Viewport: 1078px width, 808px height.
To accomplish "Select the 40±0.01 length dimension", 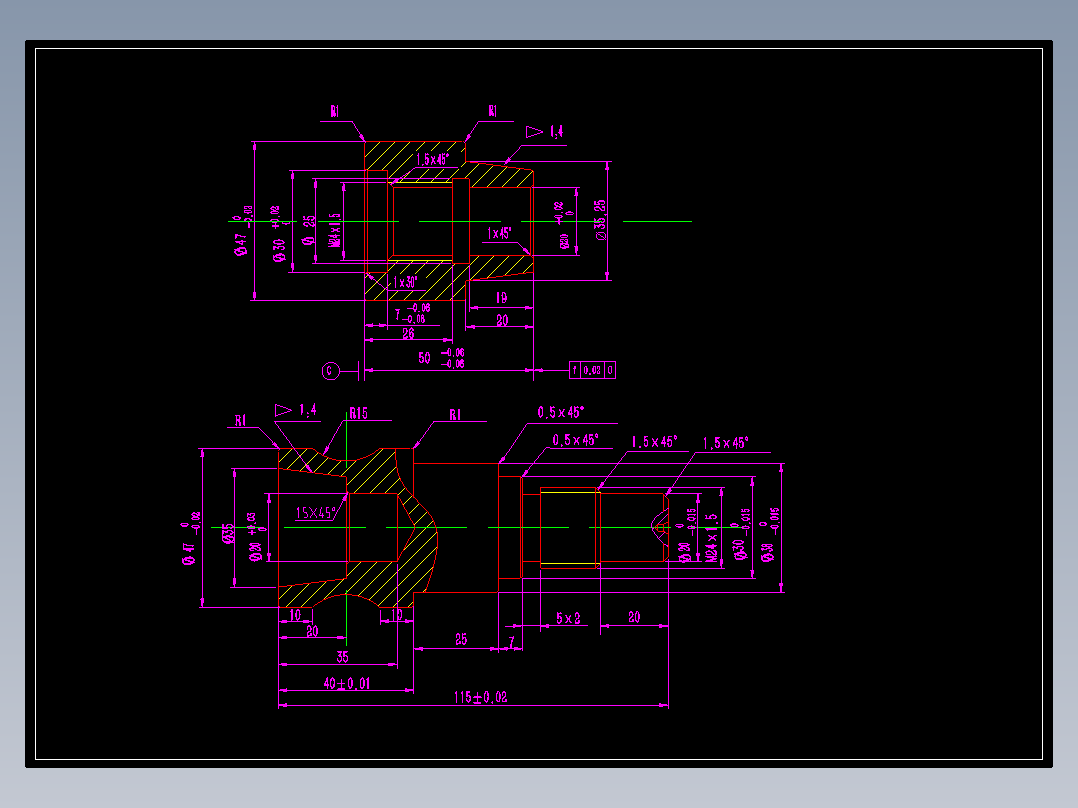I will pos(347,683).
